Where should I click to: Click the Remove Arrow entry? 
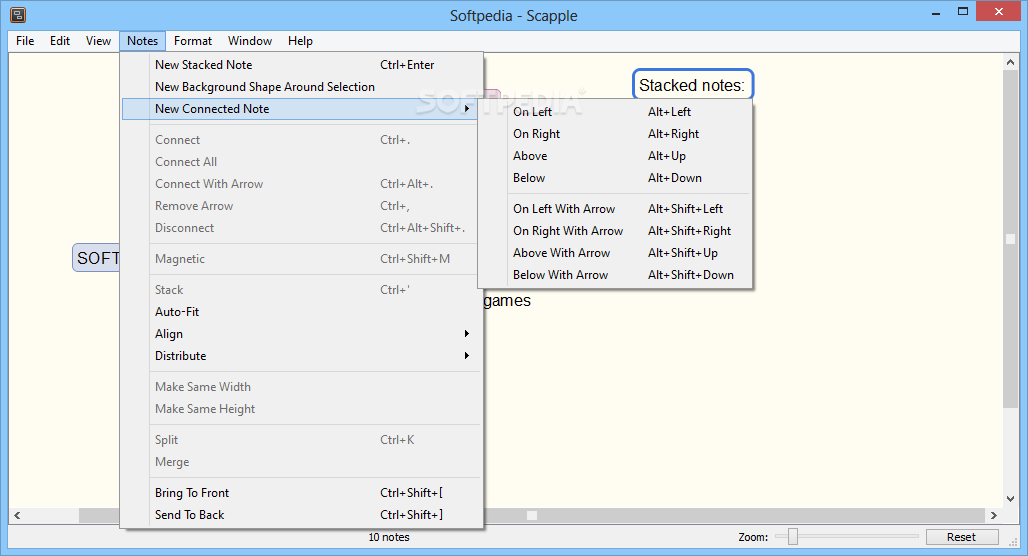(x=302, y=206)
